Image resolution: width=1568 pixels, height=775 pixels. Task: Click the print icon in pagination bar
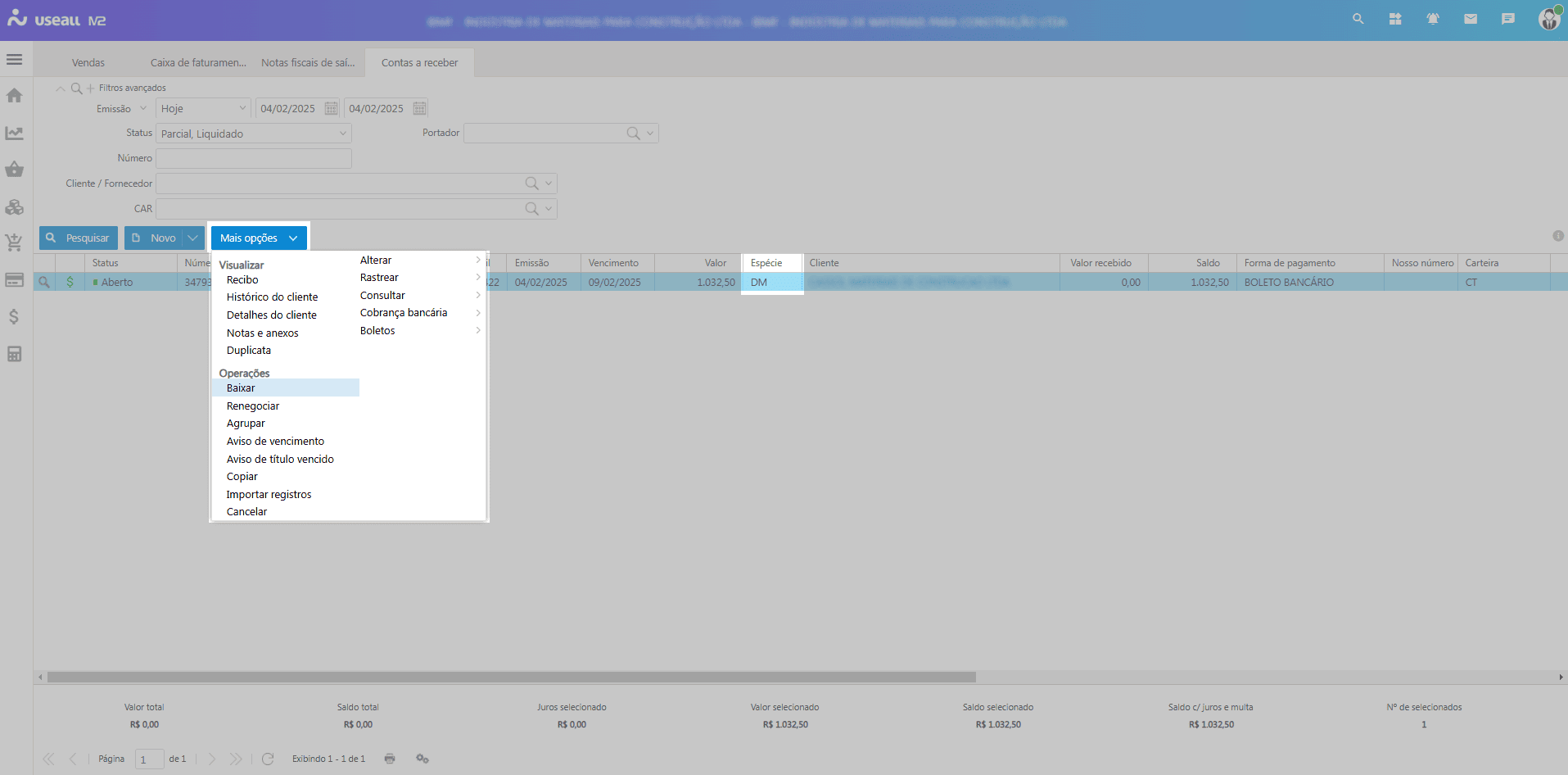point(390,759)
